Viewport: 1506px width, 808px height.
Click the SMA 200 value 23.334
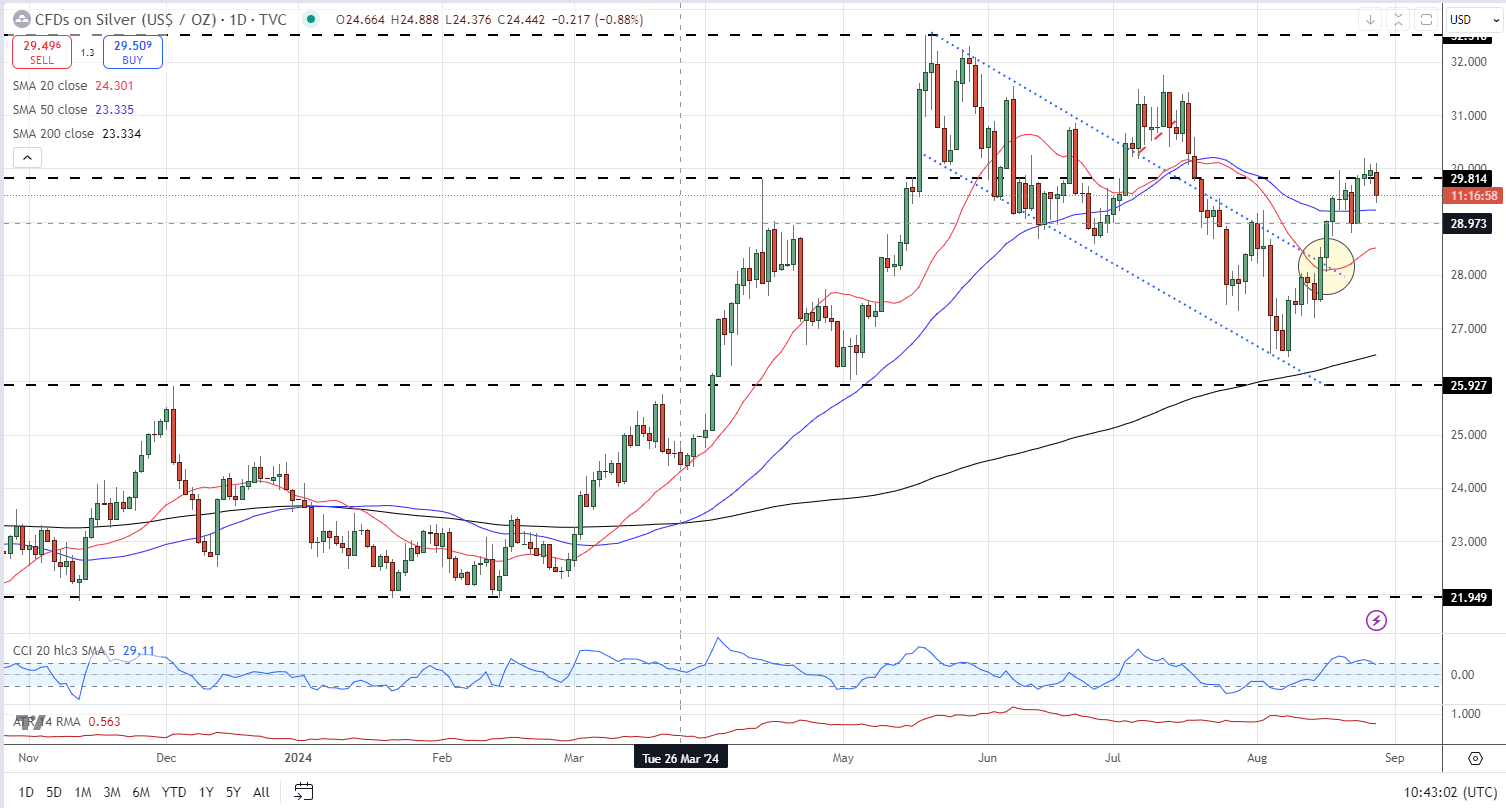click(121, 134)
